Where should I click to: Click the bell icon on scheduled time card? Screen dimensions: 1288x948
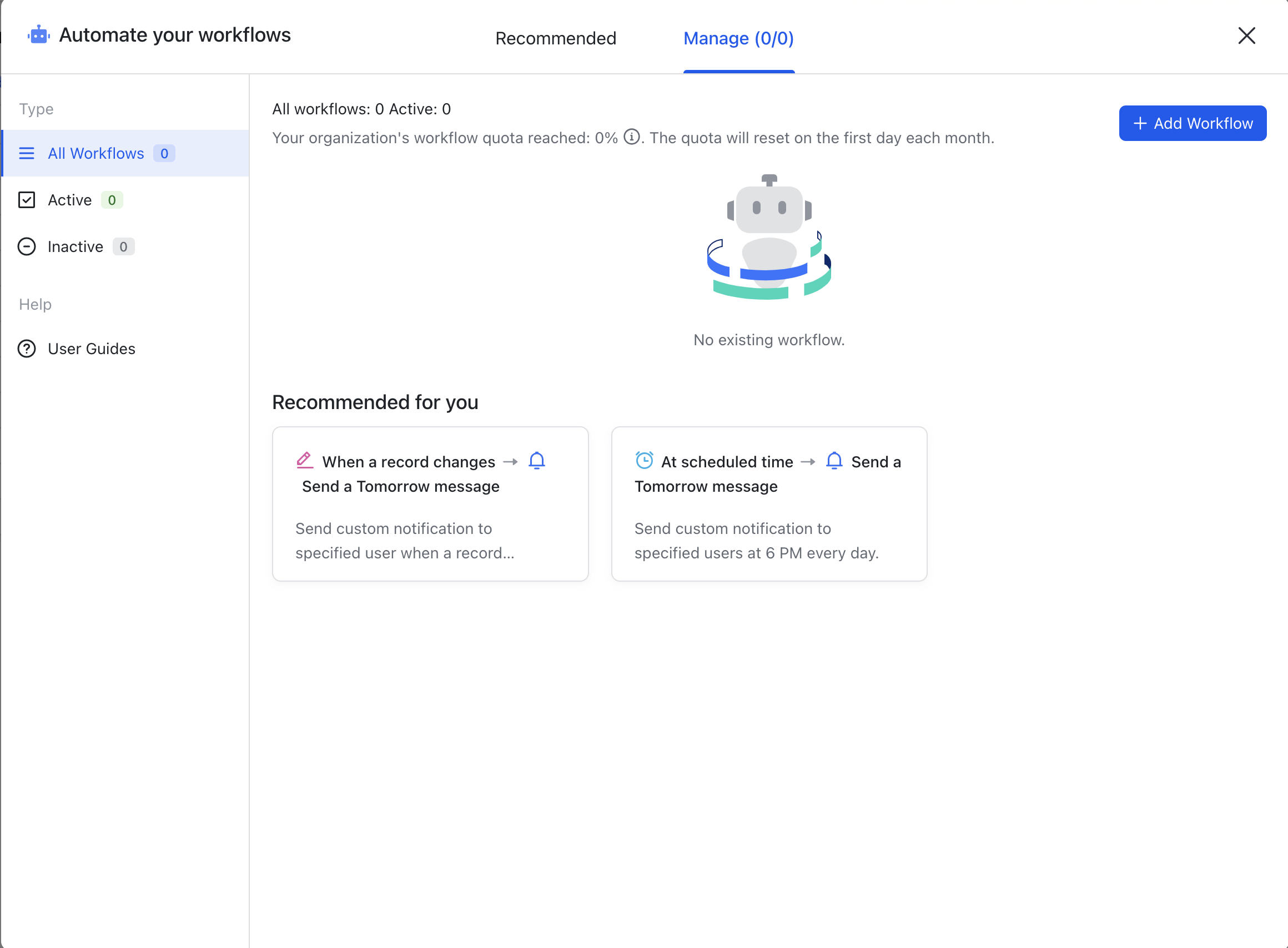834,461
